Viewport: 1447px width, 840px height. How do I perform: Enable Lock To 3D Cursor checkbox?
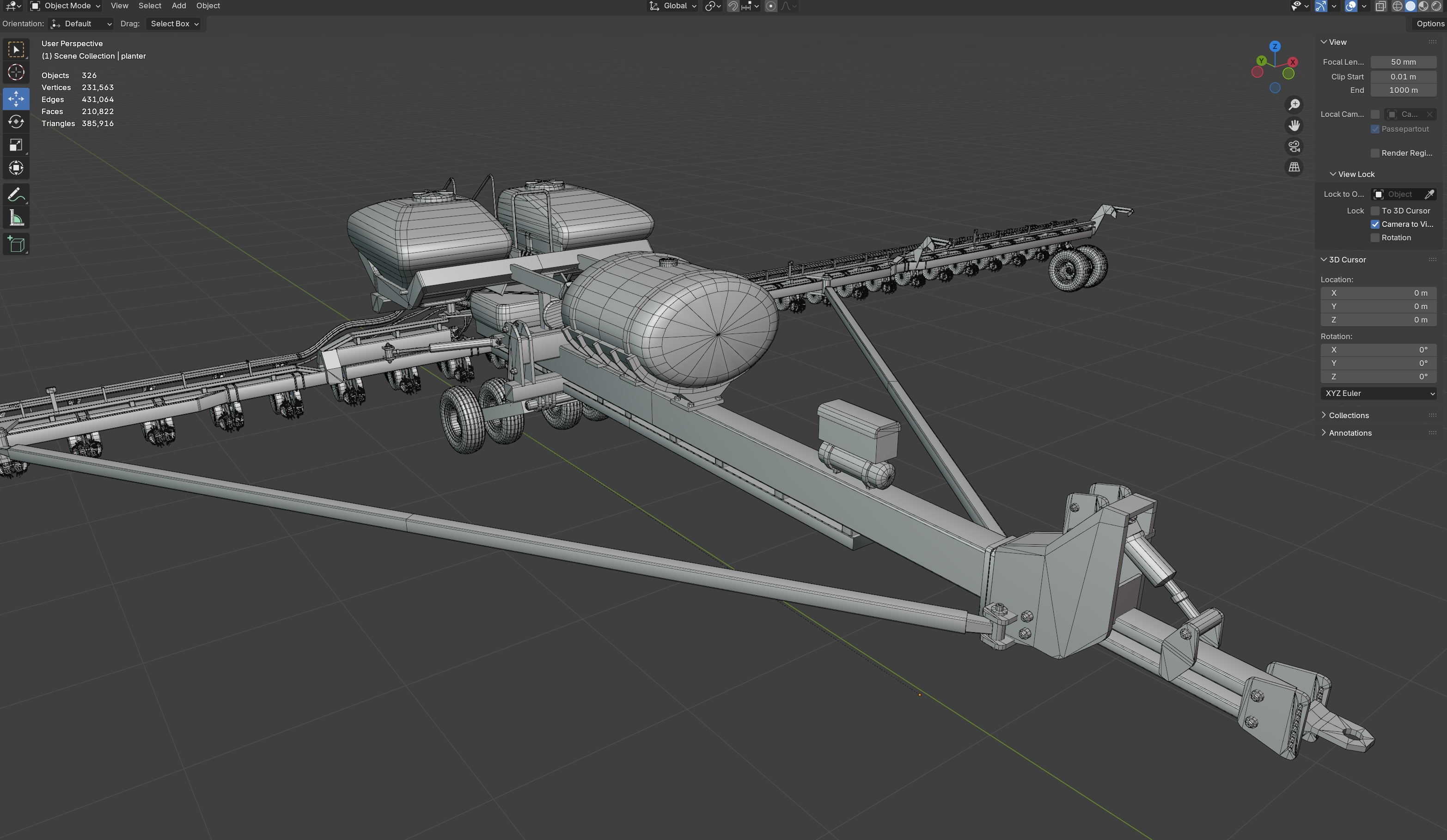(x=1374, y=211)
